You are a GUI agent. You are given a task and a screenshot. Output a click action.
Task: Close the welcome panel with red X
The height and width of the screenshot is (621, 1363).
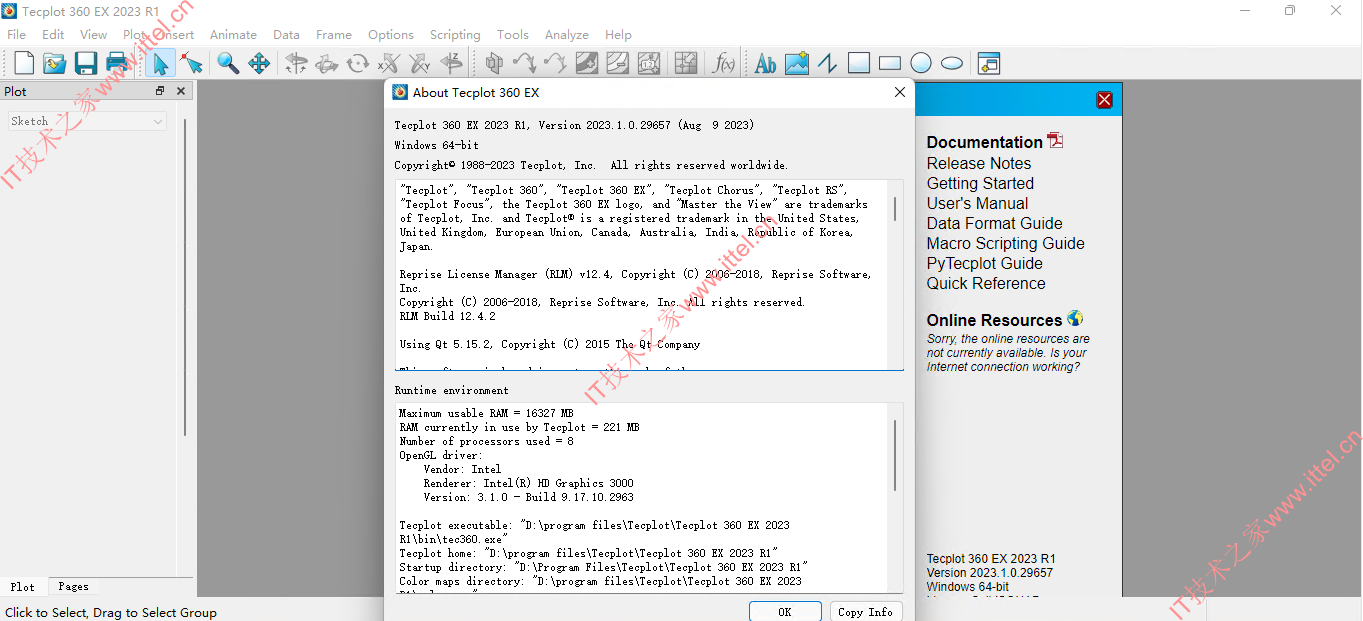1104,100
